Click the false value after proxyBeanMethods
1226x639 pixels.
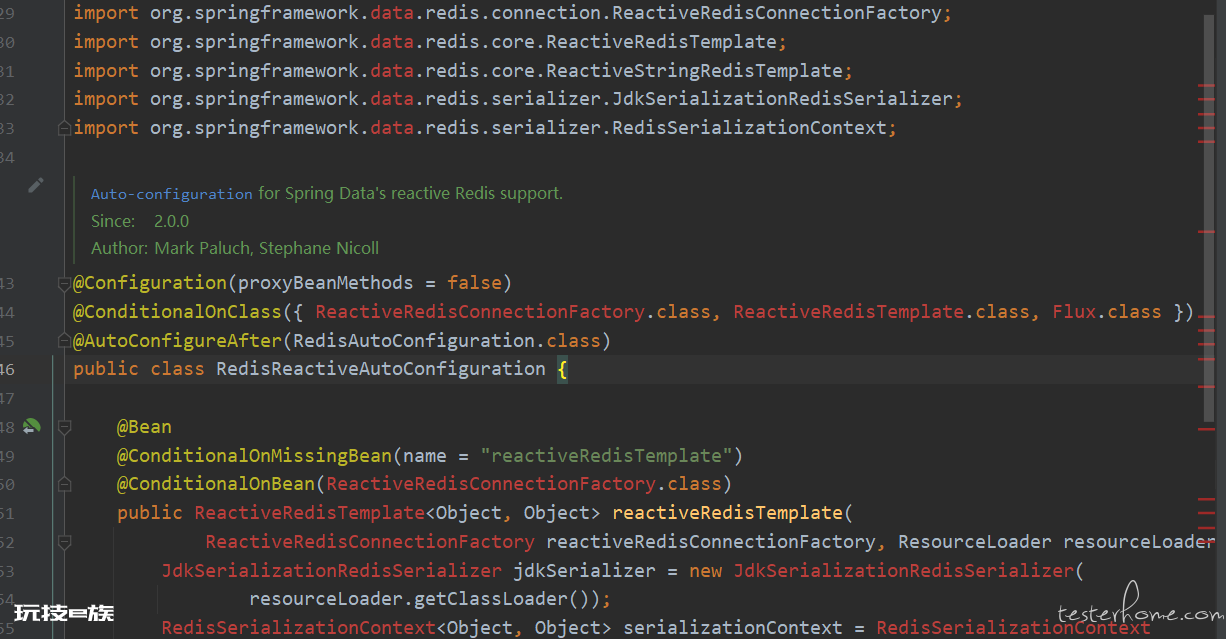[474, 283]
